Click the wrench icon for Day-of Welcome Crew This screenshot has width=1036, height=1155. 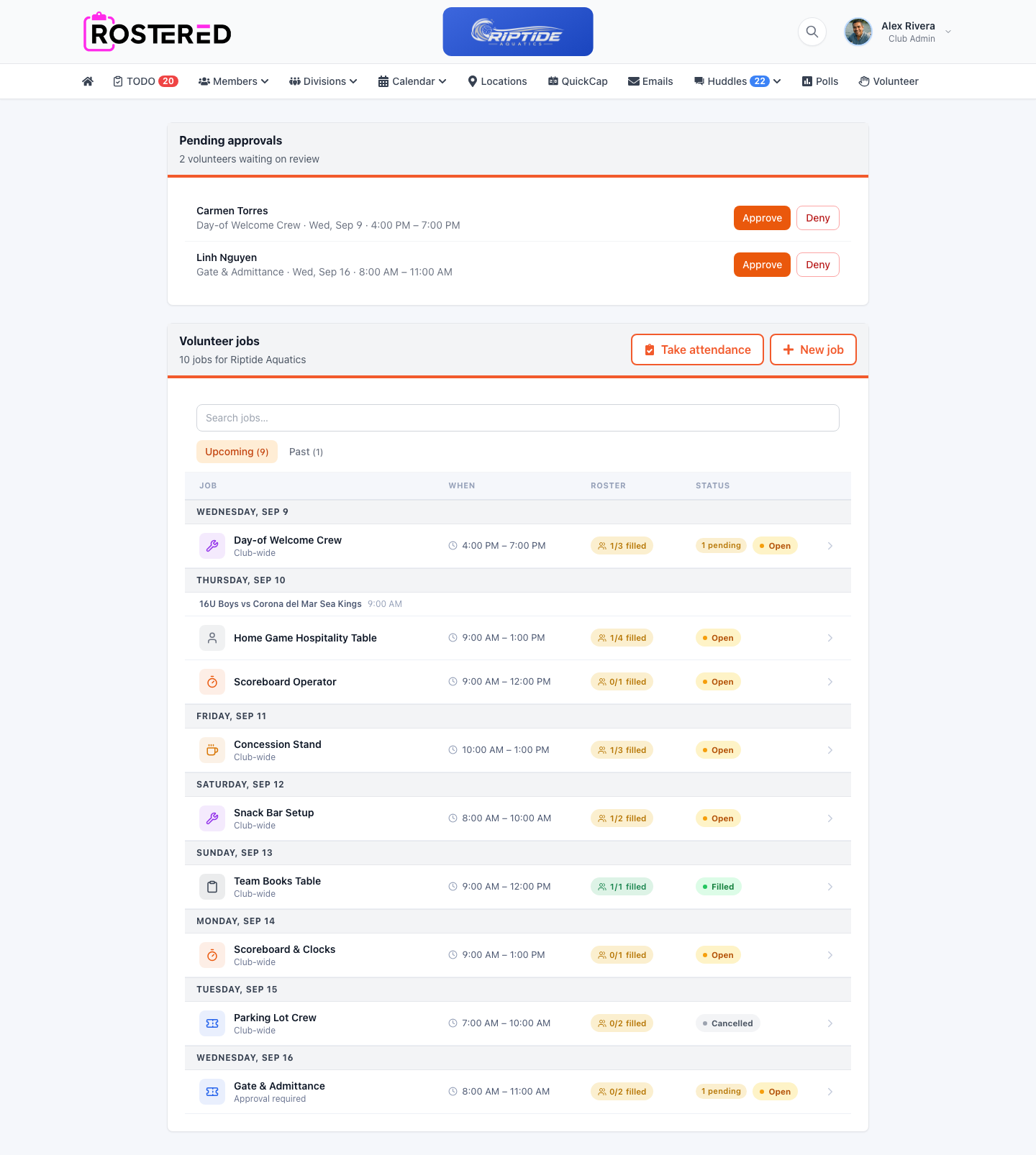tap(212, 546)
